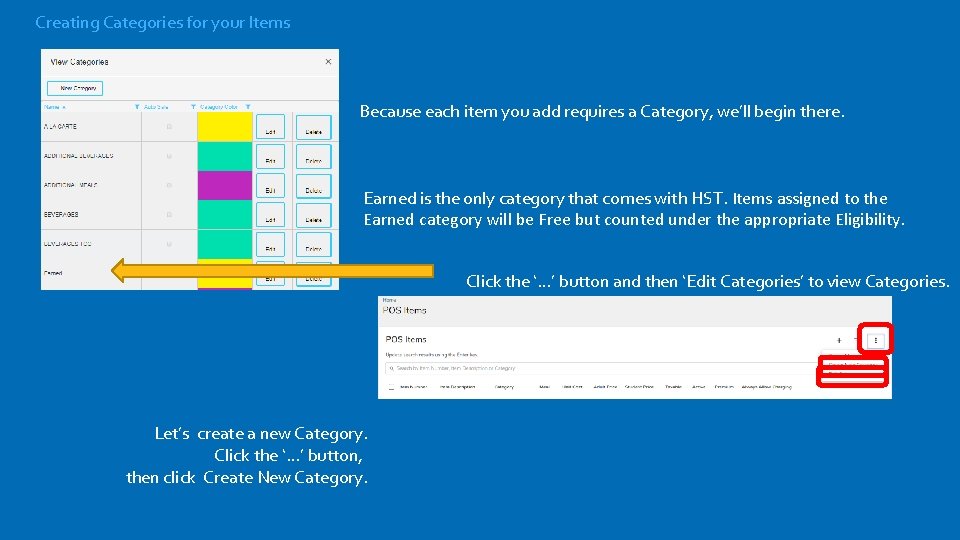The width and height of the screenshot is (960, 540).
Task: Close the View Categories dialog
Action: tap(328, 61)
